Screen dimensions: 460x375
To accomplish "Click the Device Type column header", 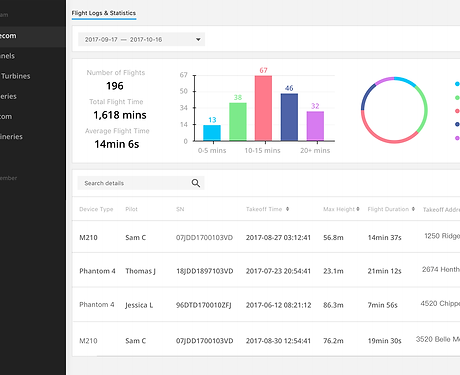I will [96, 209].
